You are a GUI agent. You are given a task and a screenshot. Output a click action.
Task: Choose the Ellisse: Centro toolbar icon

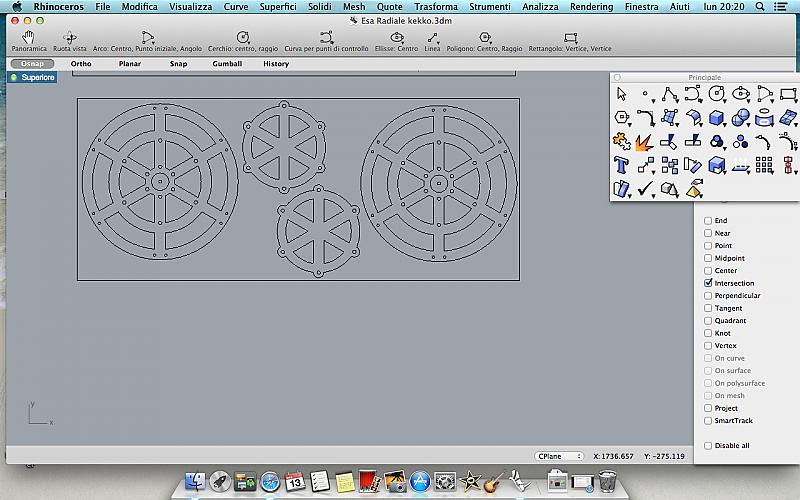click(x=397, y=38)
